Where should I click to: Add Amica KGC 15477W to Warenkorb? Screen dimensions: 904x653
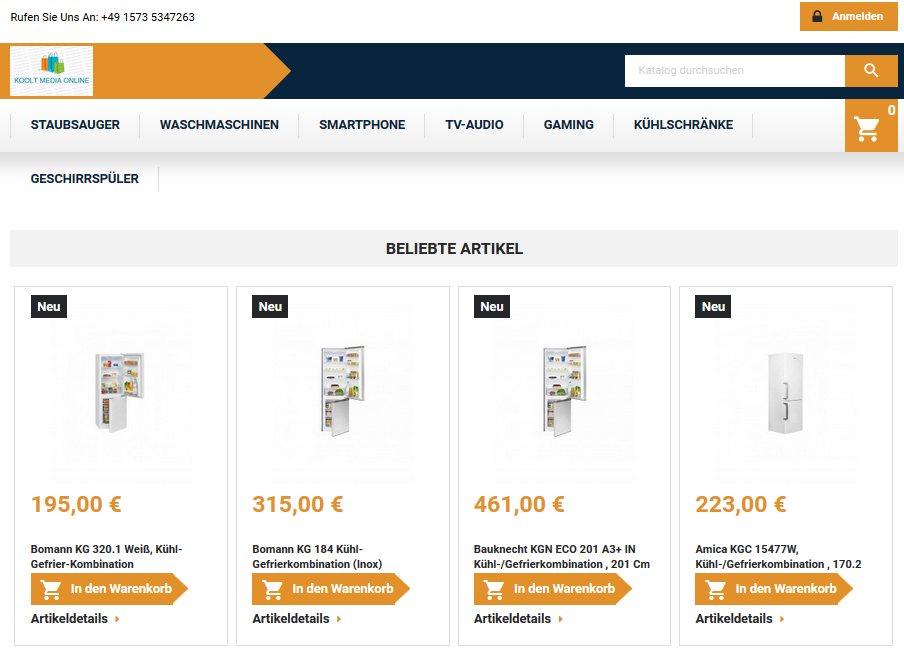(774, 588)
